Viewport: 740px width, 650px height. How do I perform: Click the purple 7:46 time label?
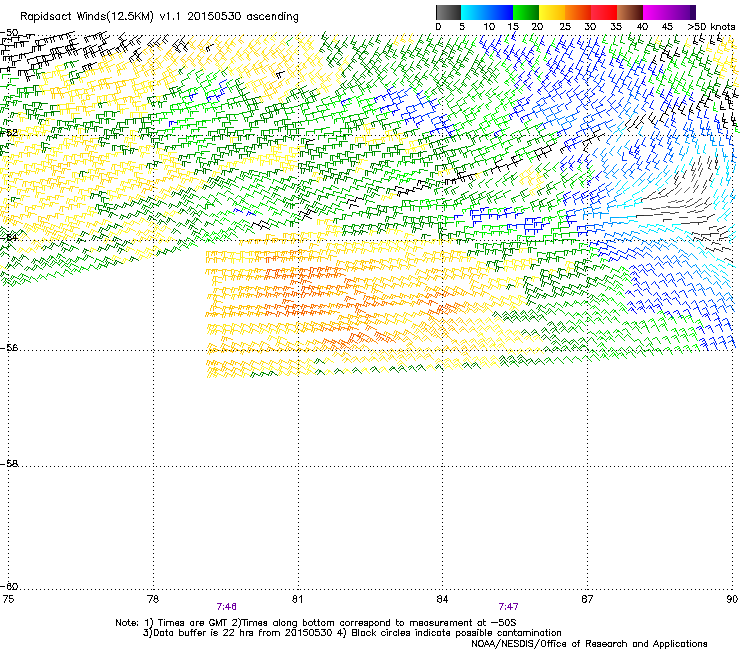click(x=227, y=607)
